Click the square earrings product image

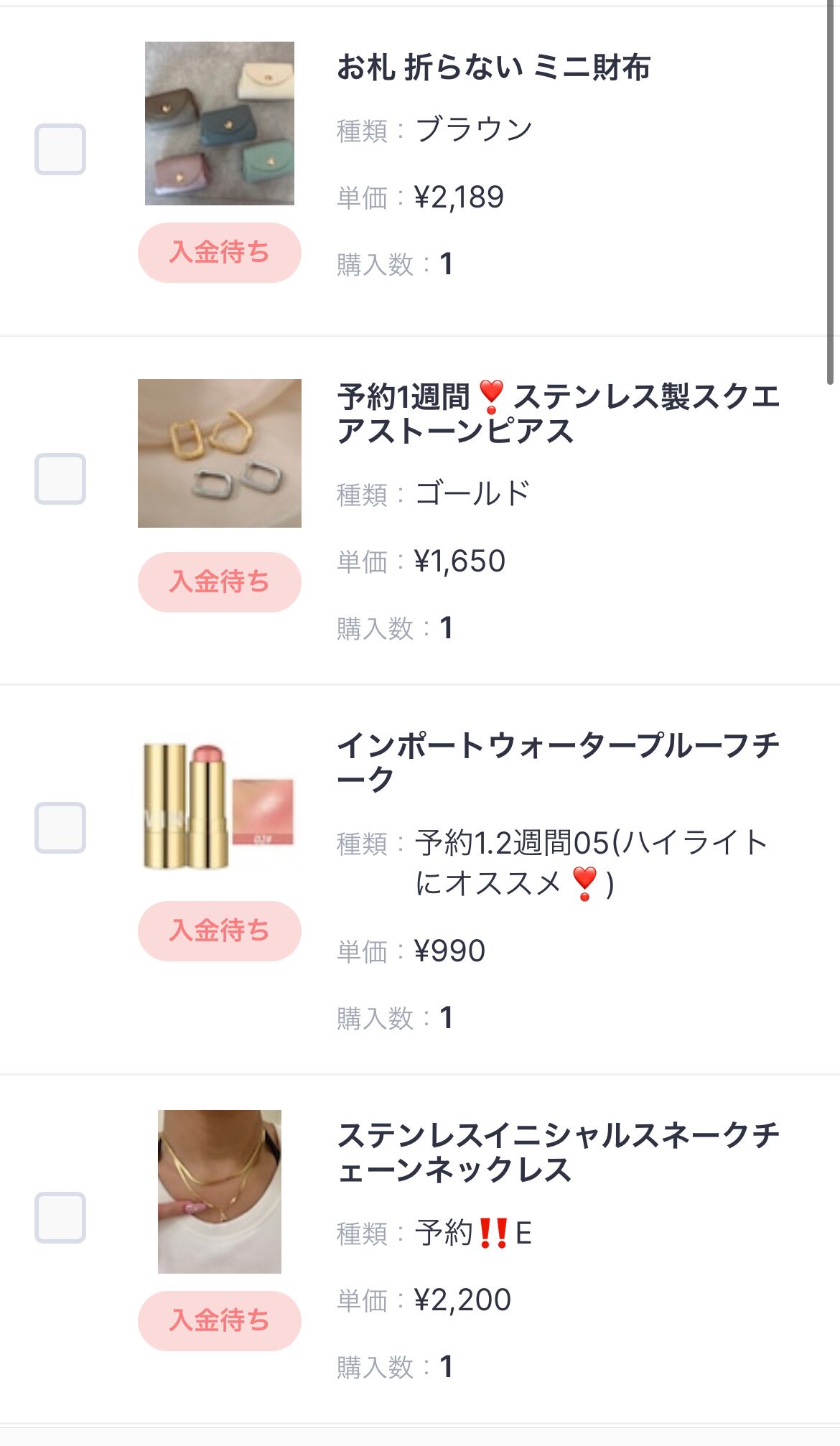pyautogui.click(x=220, y=453)
